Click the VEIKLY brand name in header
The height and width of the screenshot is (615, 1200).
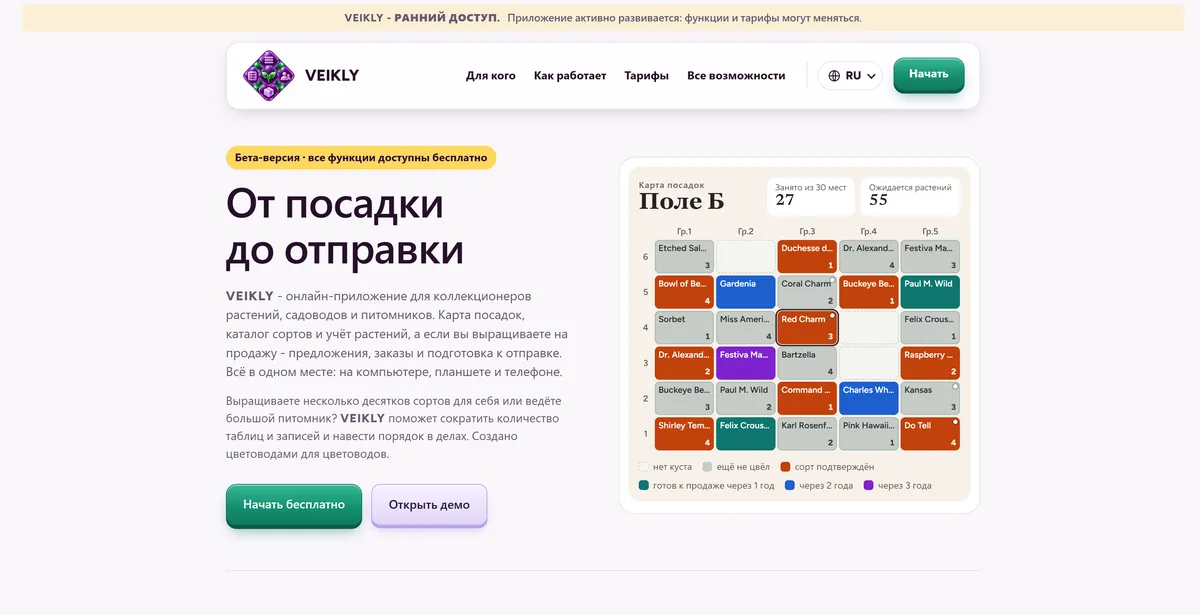click(x=334, y=76)
